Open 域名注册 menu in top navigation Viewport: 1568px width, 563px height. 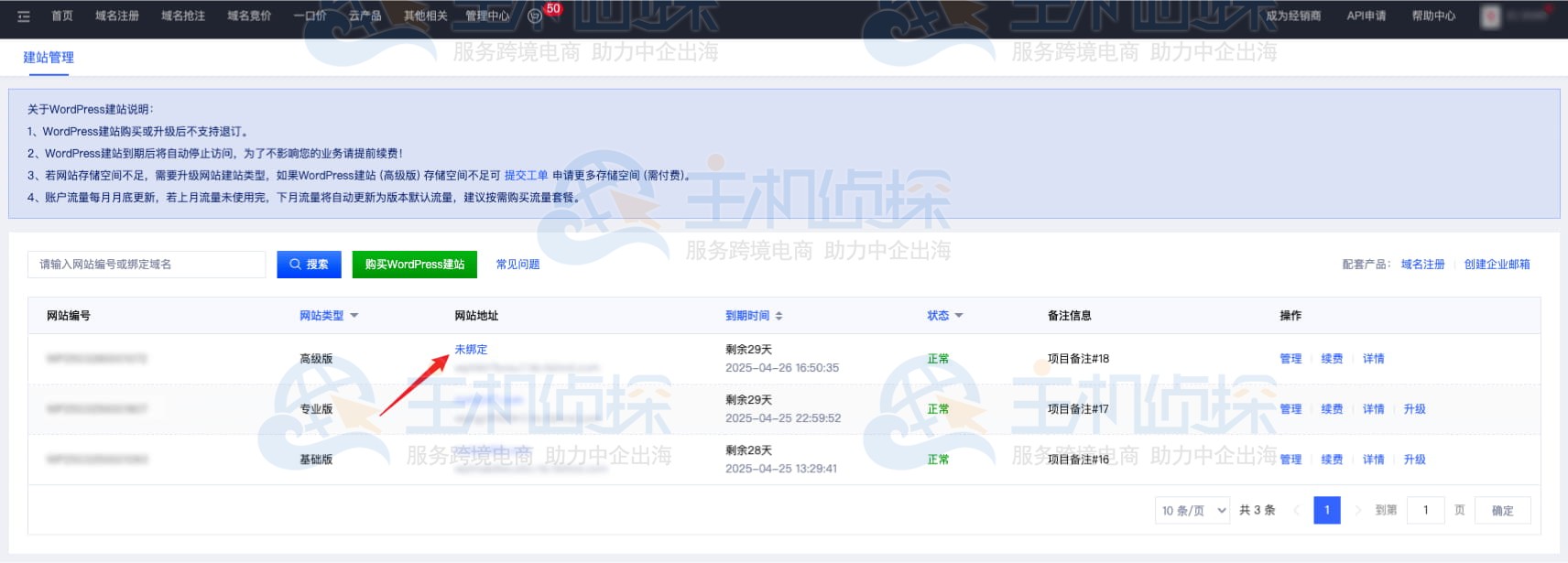117,16
